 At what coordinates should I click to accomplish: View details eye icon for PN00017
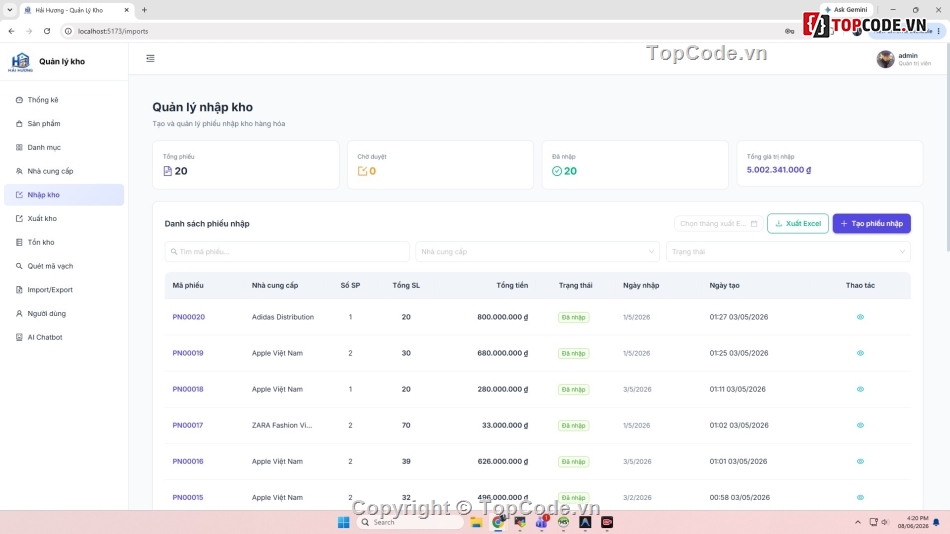(x=860, y=426)
